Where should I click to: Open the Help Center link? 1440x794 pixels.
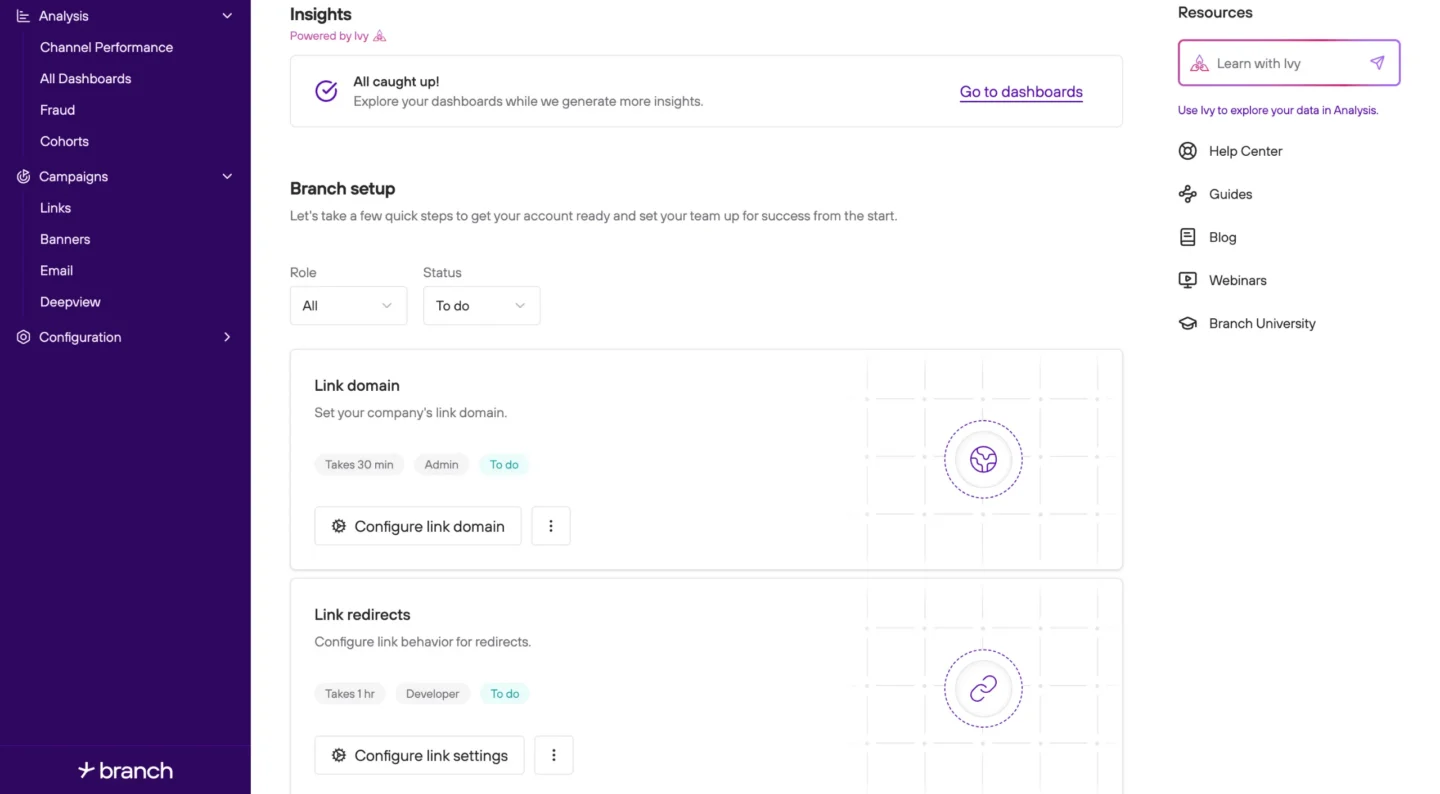point(1245,151)
